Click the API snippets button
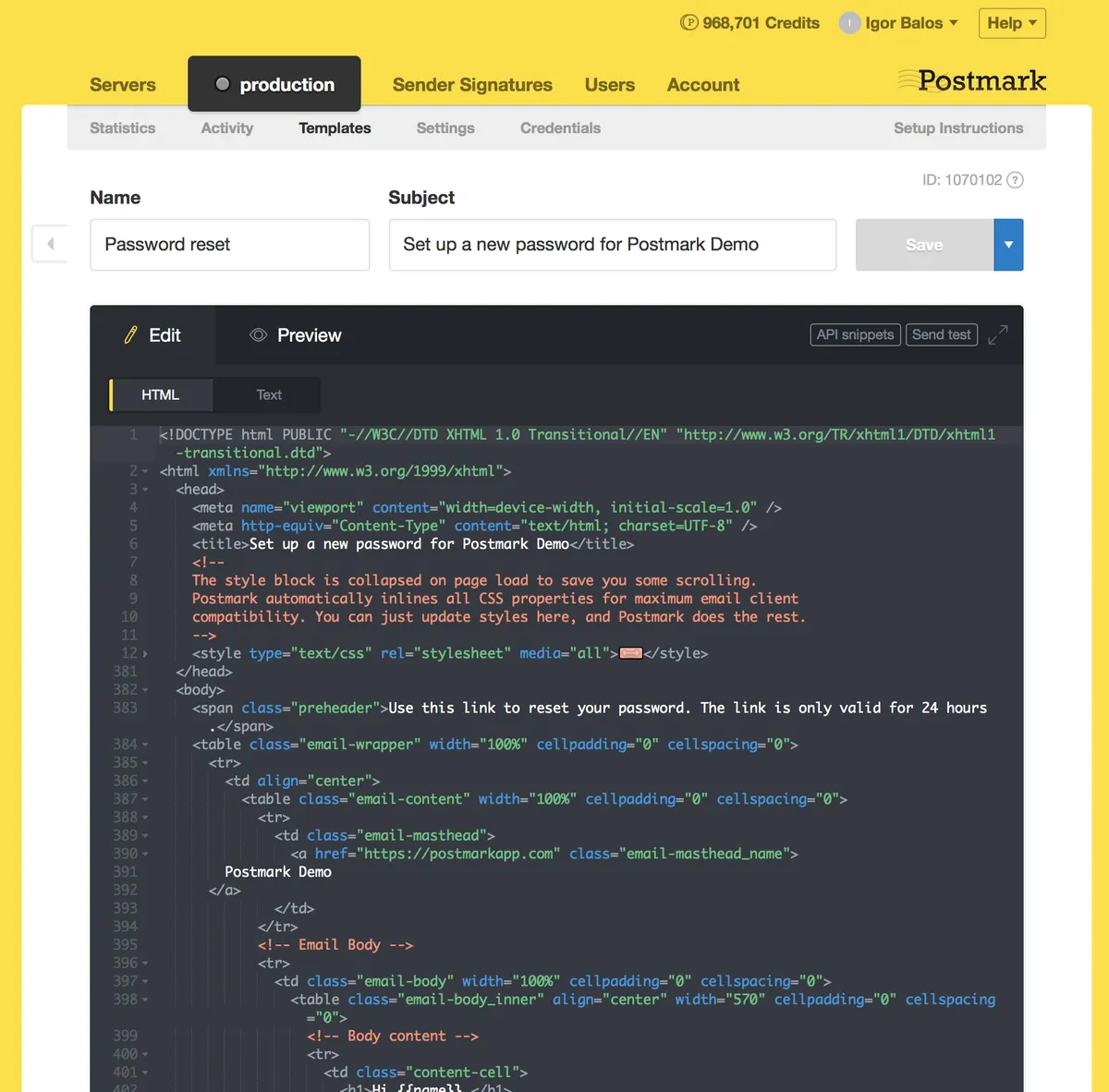Image resolution: width=1109 pixels, height=1092 pixels. tap(855, 334)
